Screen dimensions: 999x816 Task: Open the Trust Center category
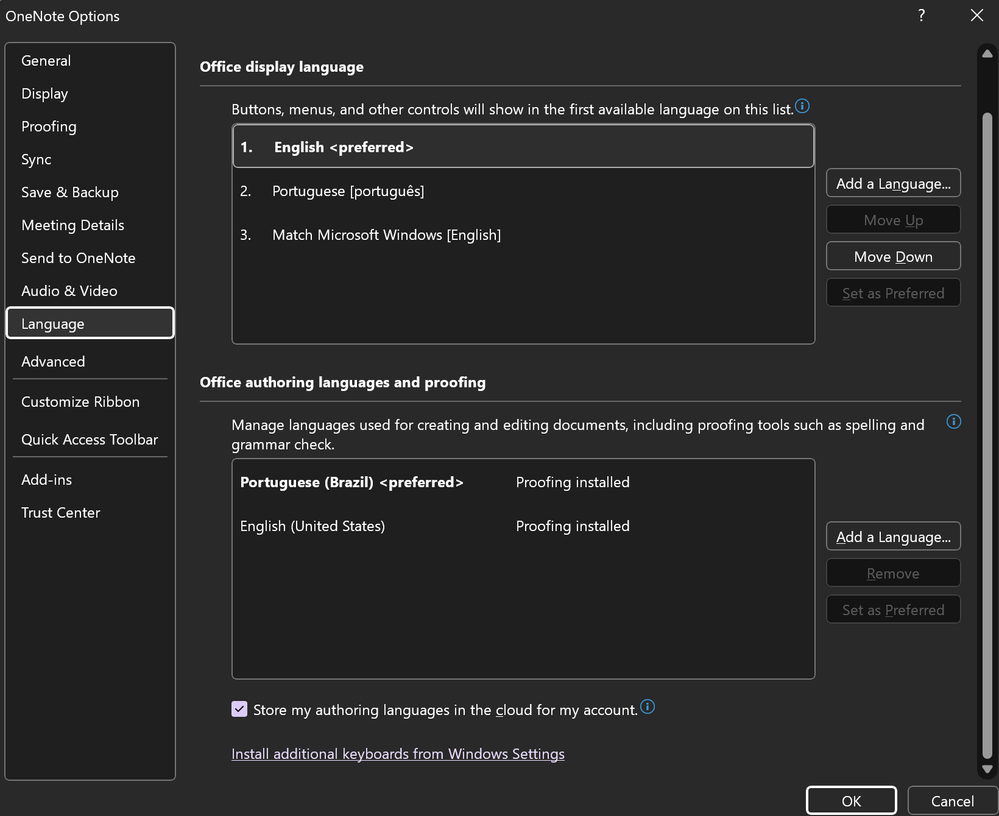(90, 513)
